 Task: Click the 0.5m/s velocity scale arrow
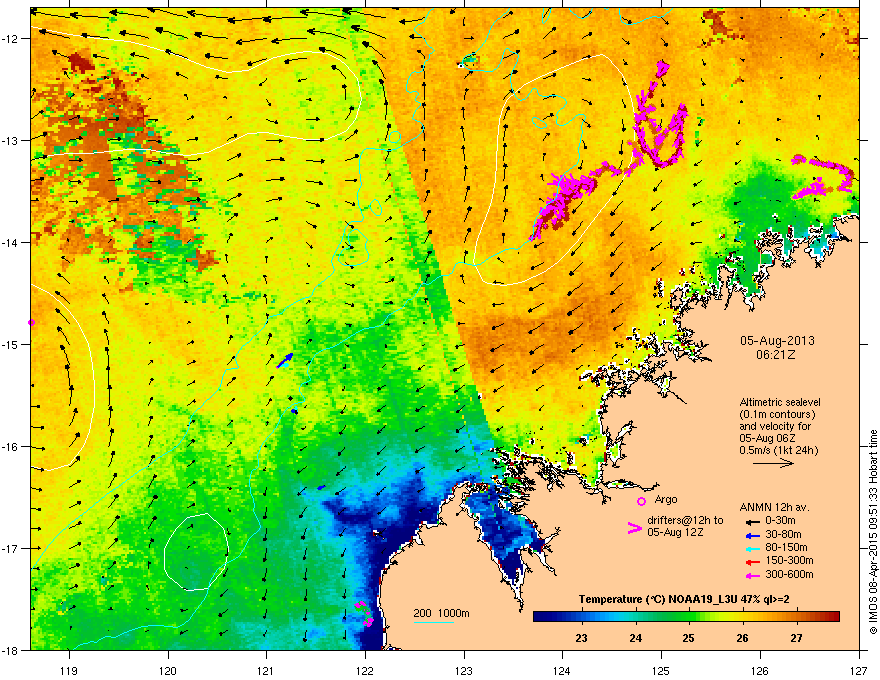click(x=773, y=463)
